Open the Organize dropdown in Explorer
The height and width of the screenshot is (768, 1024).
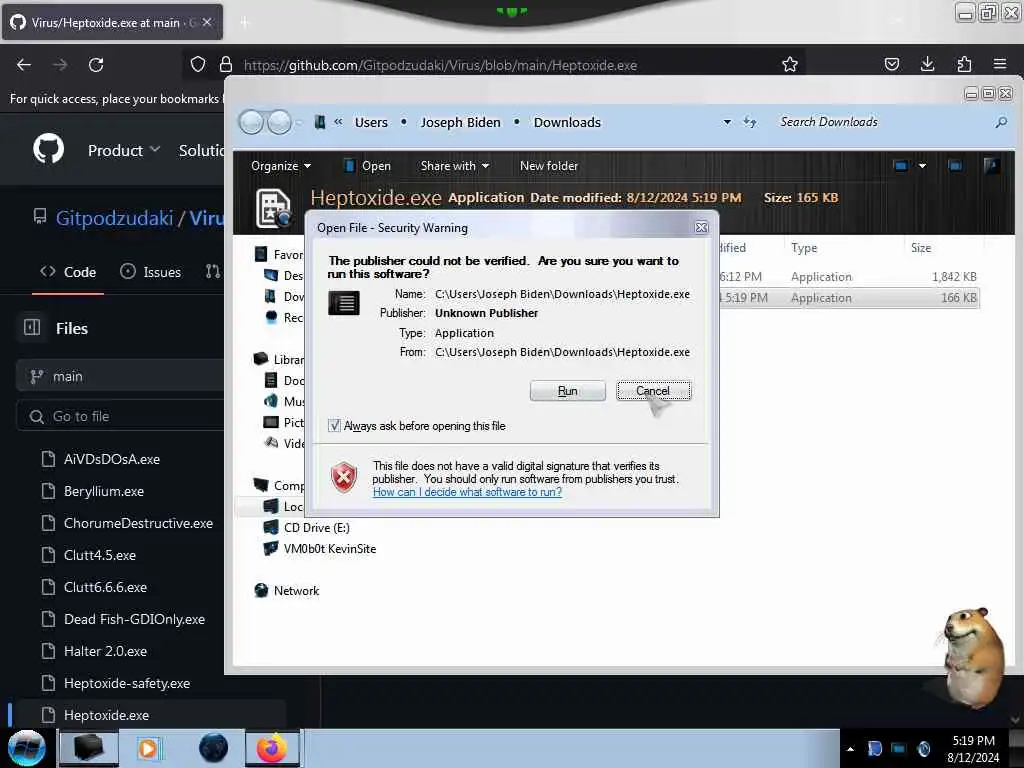click(281, 166)
